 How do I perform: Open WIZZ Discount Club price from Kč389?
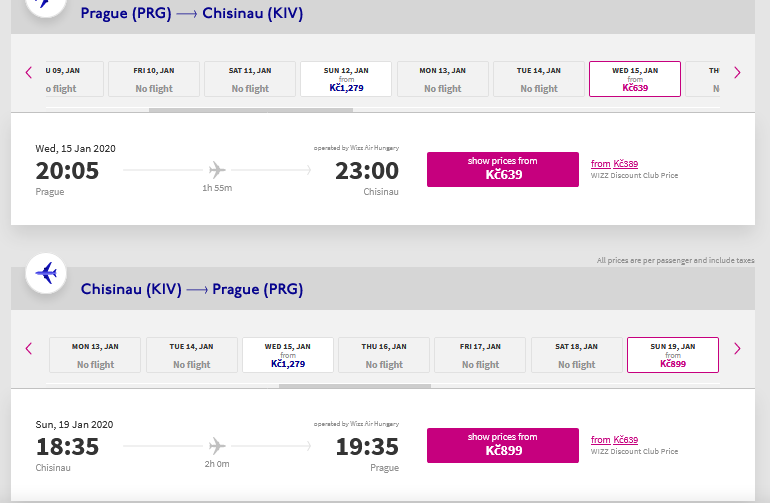pos(614,164)
